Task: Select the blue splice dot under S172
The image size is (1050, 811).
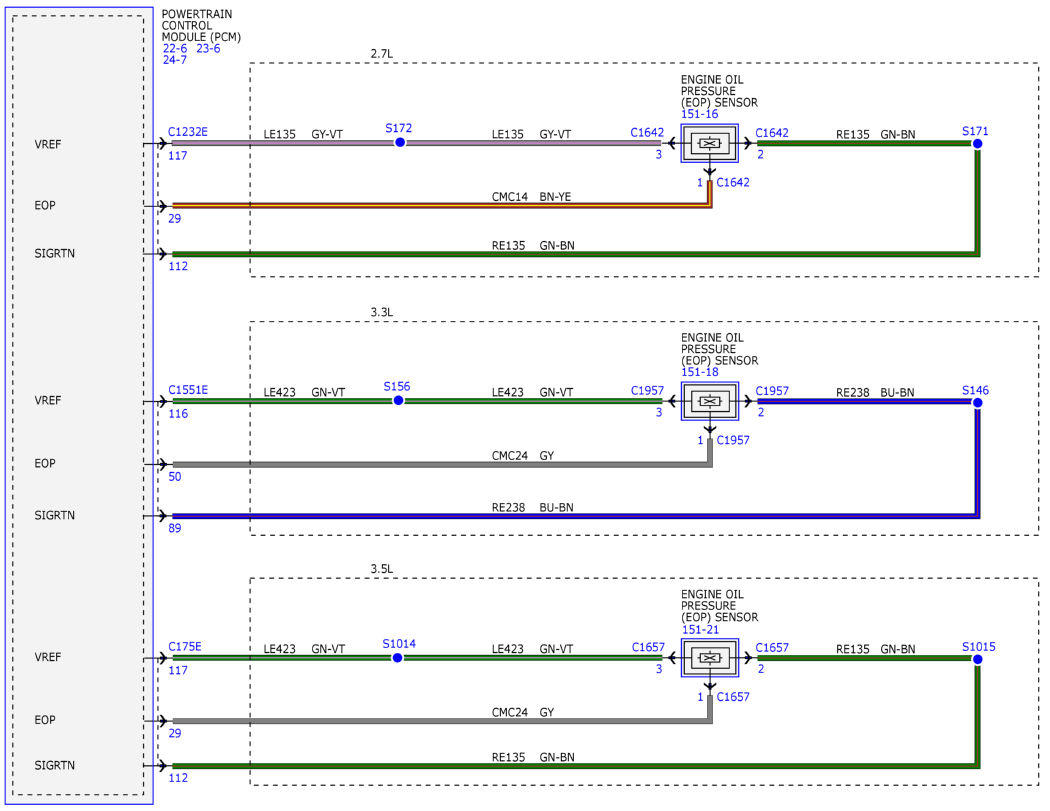Action: point(400,143)
